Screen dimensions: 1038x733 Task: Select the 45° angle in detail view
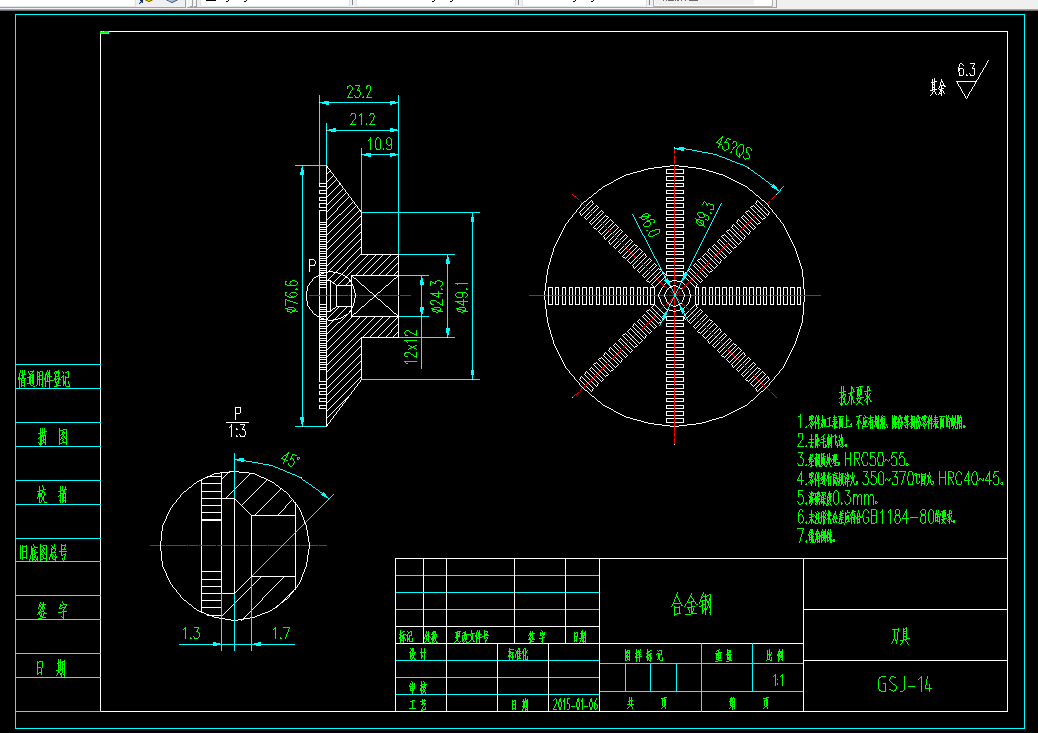[290, 459]
